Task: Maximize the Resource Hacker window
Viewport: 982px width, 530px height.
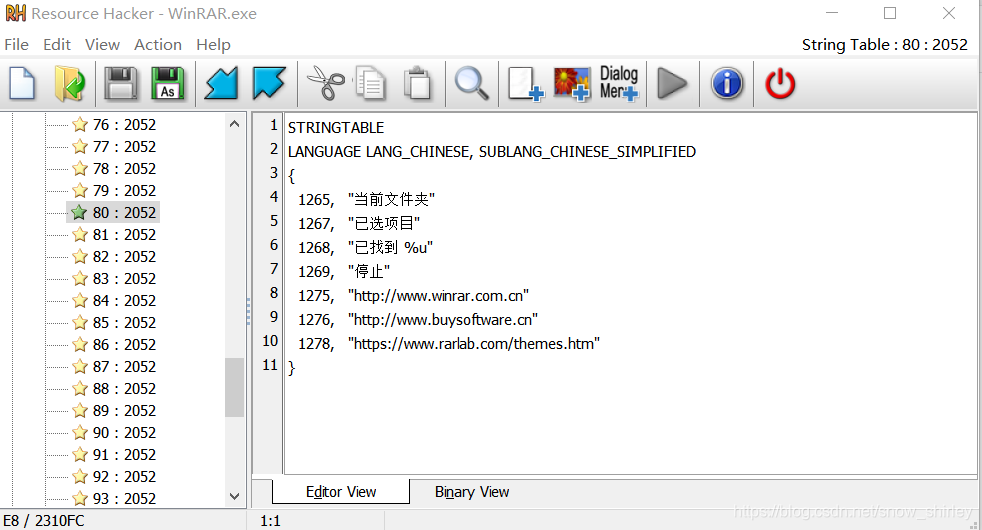Action: click(890, 13)
